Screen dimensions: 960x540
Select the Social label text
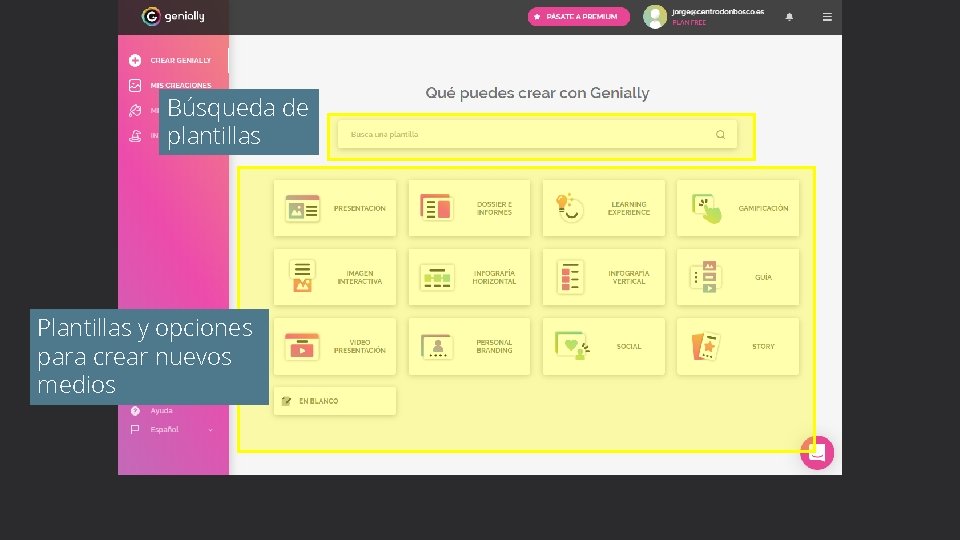tap(629, 347)
